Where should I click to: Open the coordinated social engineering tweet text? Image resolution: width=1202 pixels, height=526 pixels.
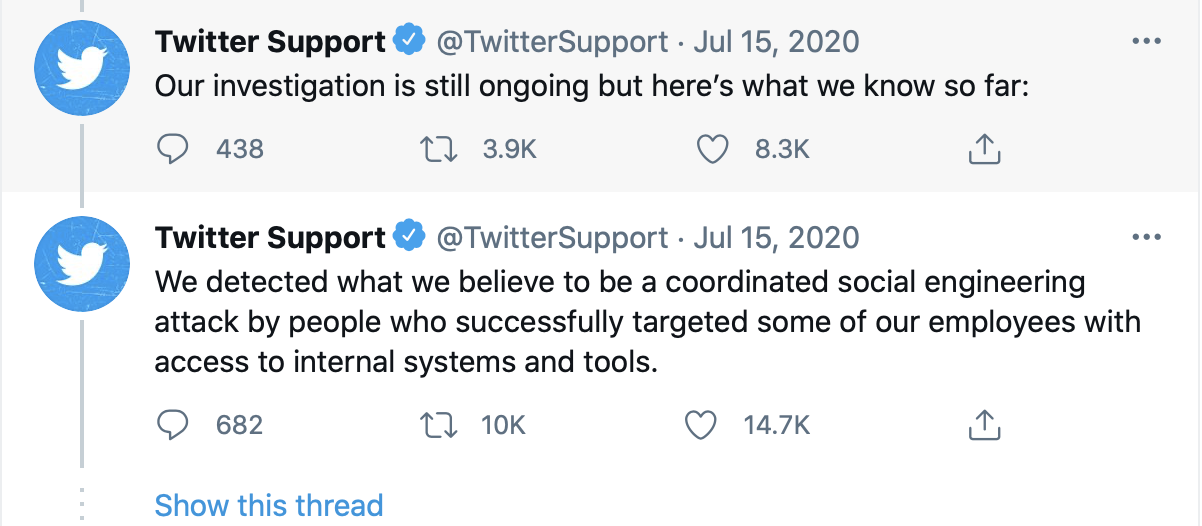(648, 322)
